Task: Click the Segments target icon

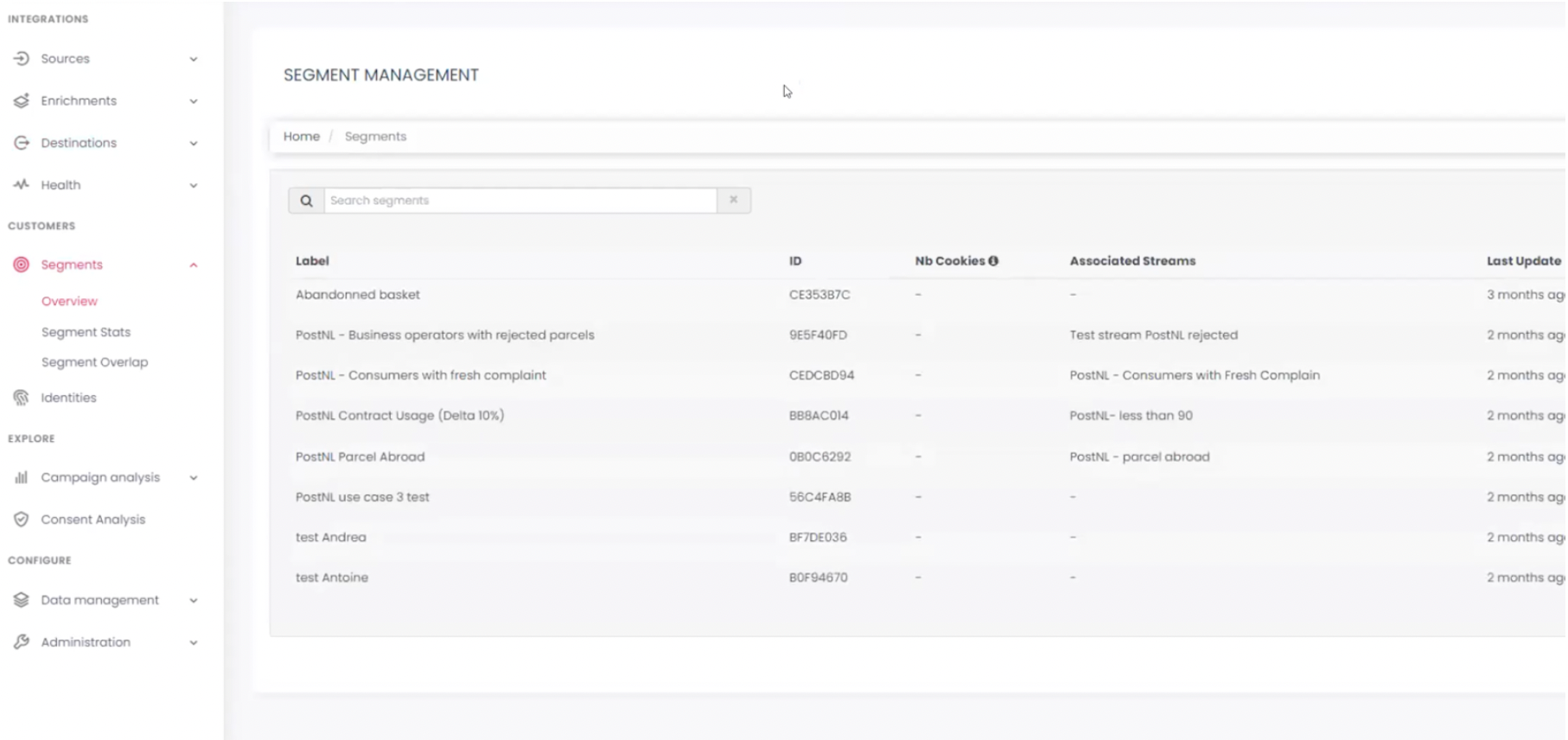Action: tap(22, 265)
